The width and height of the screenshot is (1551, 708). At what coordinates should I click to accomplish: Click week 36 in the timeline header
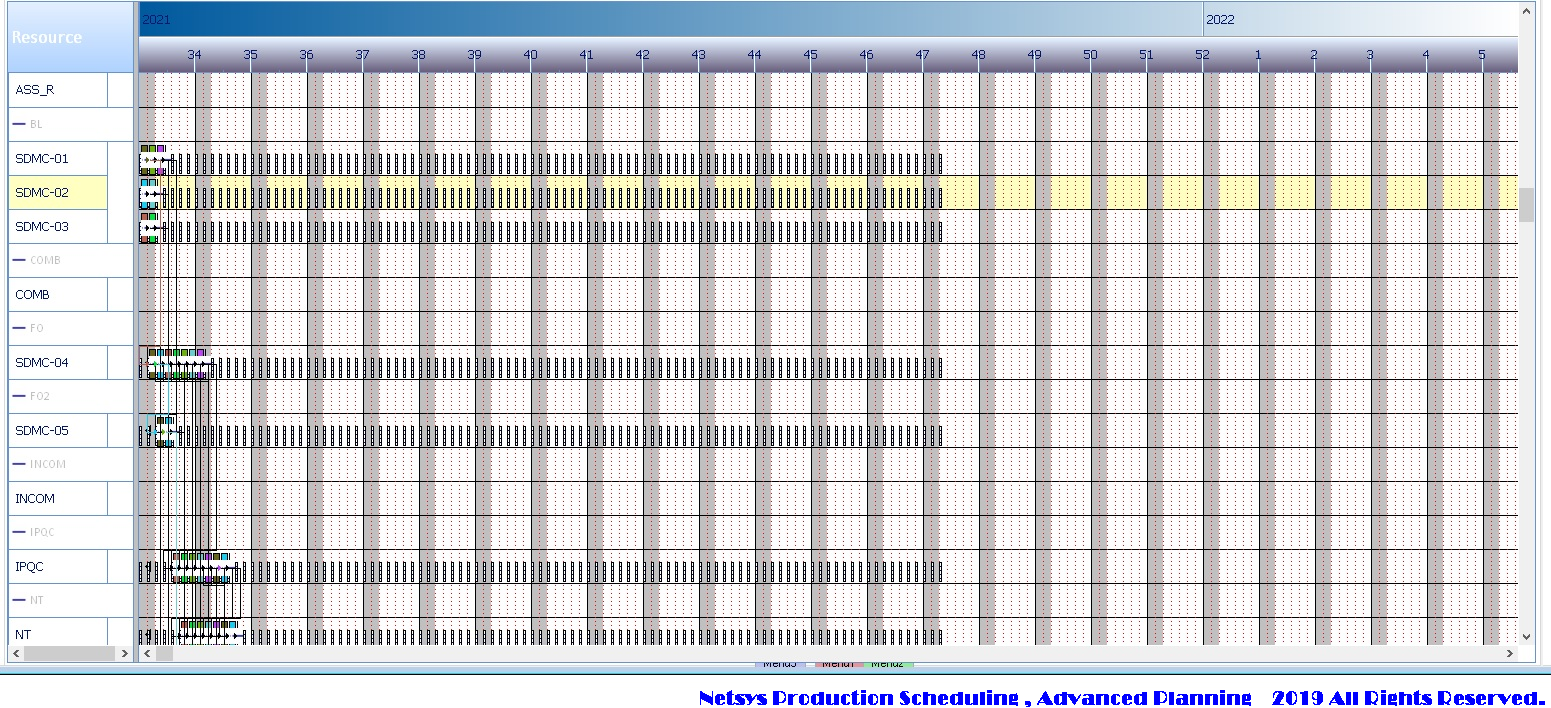[x=306, y=55]
